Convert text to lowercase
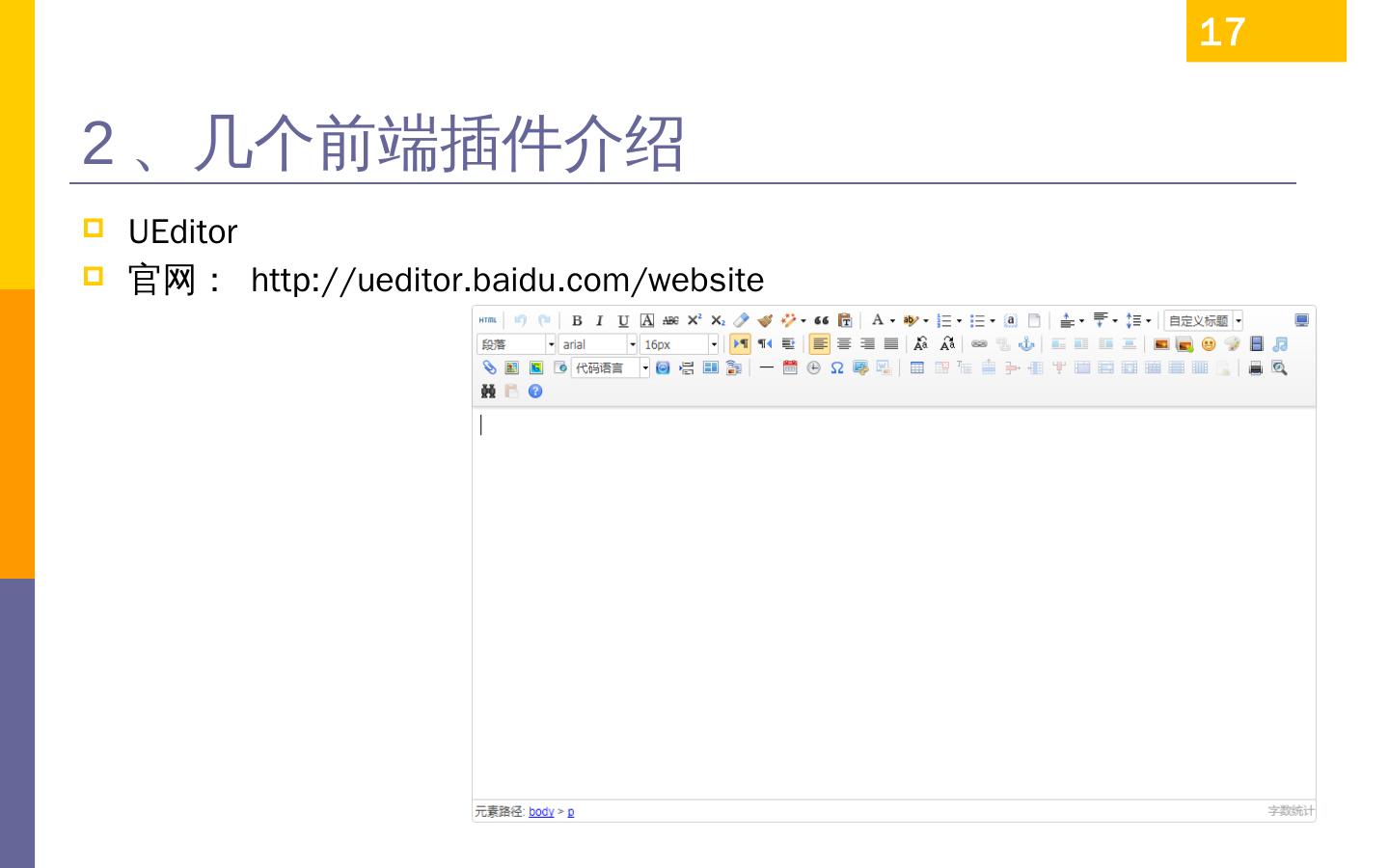The image size is (1389, 868). (x=947, y=344)
